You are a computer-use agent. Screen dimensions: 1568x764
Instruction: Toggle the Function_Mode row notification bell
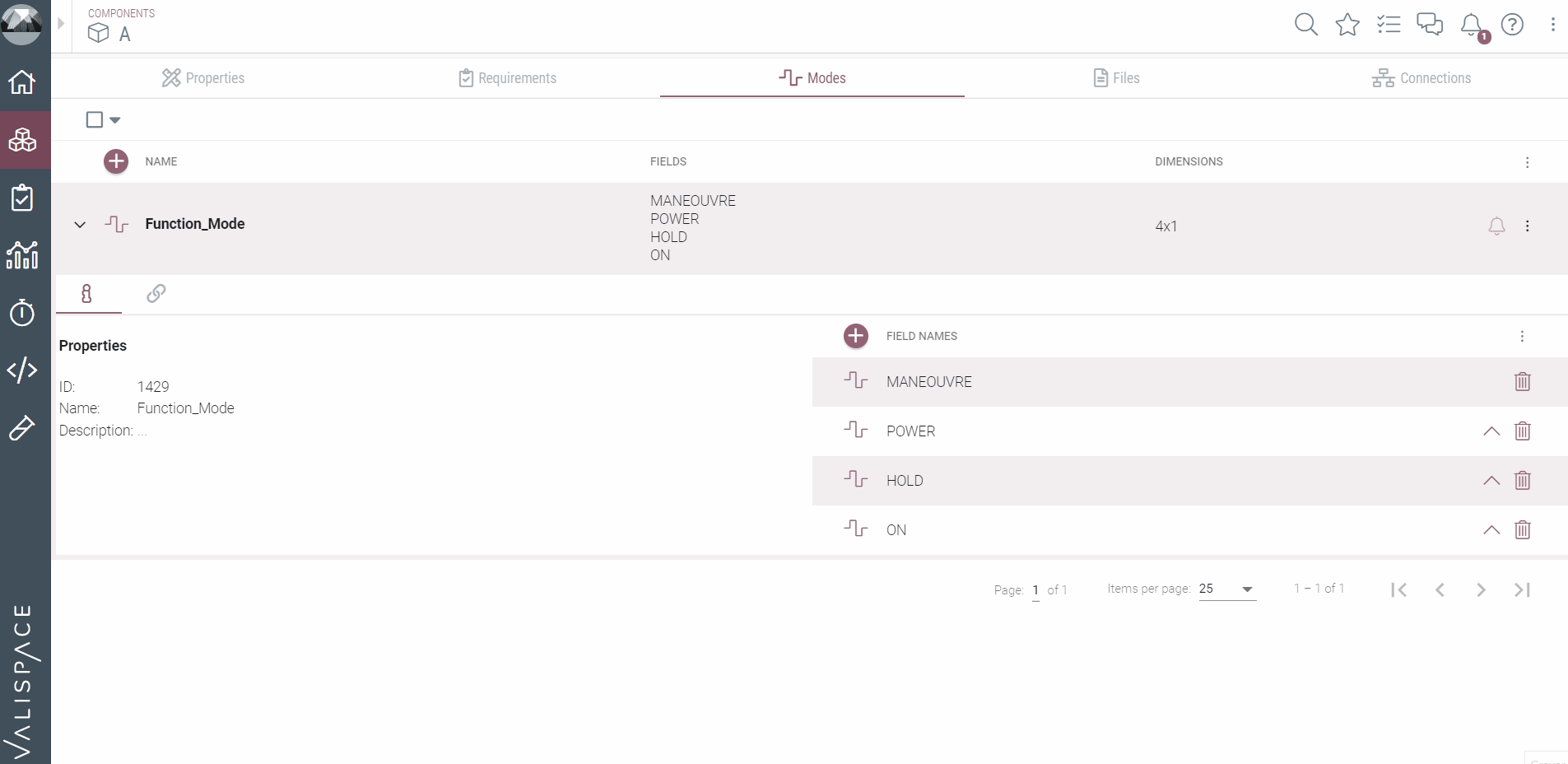pos(1496,226)
